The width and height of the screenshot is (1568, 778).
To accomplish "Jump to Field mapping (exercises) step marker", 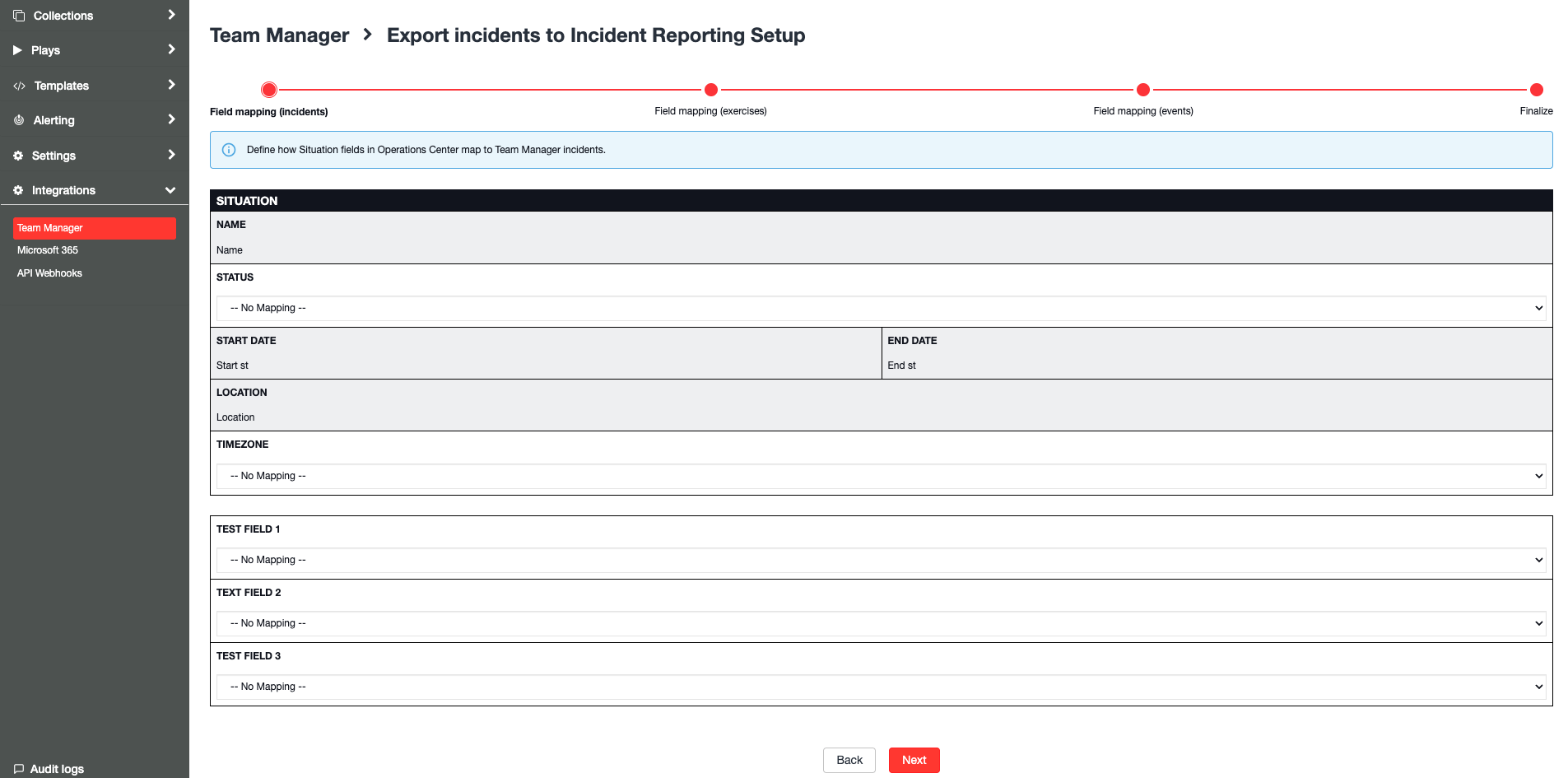I will (711, 90).
